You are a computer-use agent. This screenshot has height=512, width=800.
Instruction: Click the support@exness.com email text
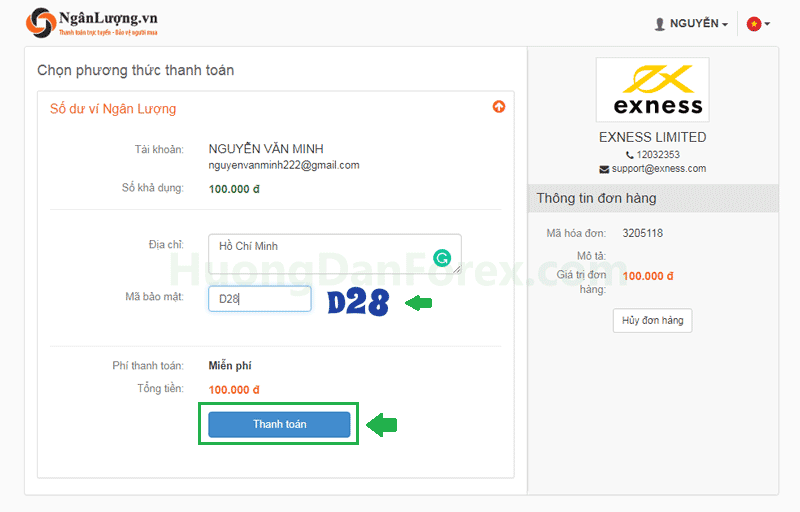659,168
